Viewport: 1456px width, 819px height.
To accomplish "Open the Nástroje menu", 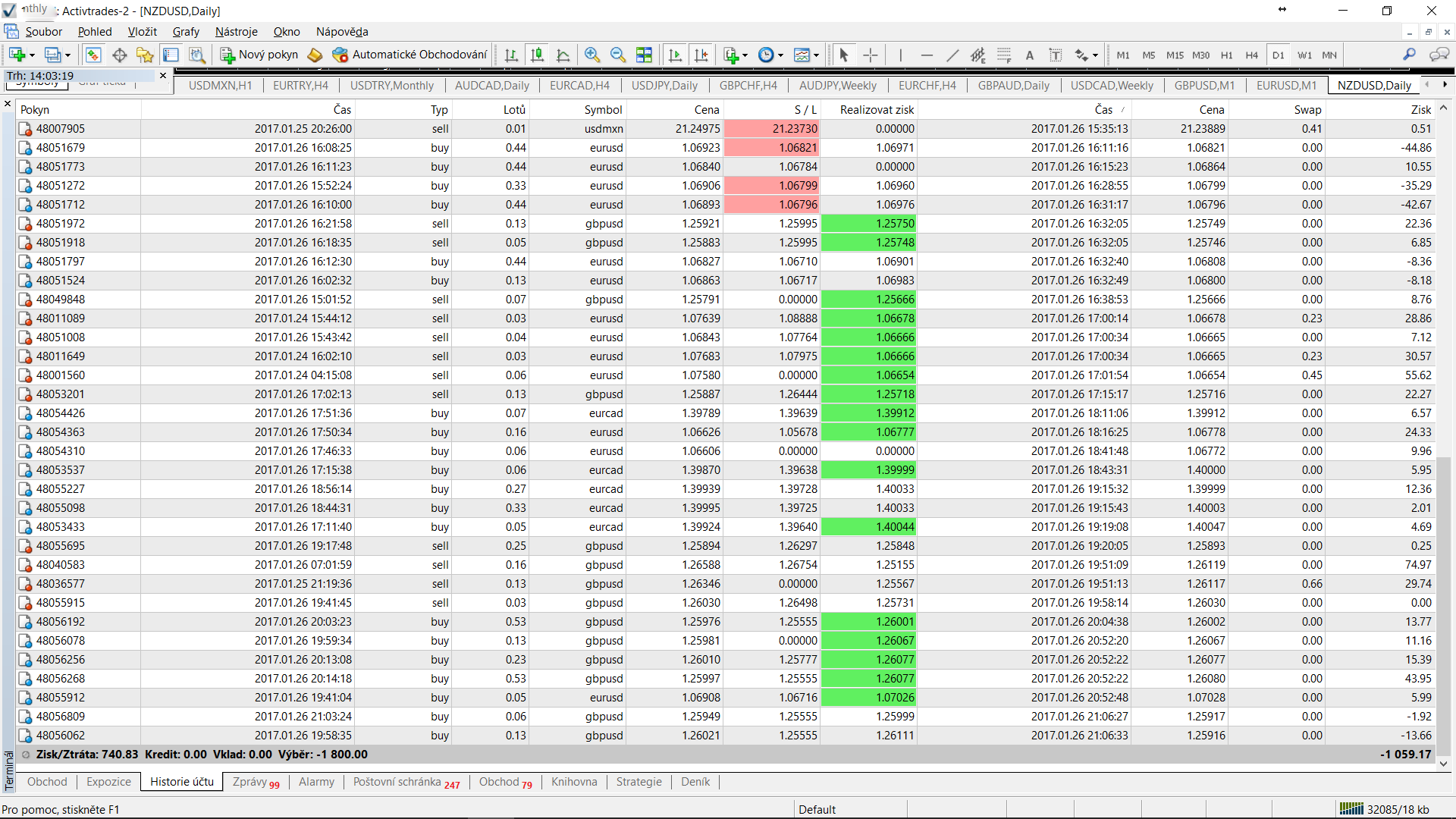I will pos(236,32).
